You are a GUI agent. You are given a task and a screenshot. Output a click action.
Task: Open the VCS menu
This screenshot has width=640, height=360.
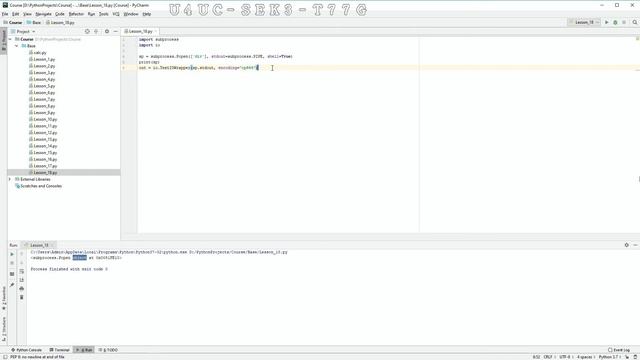click(x=116, y=14)
